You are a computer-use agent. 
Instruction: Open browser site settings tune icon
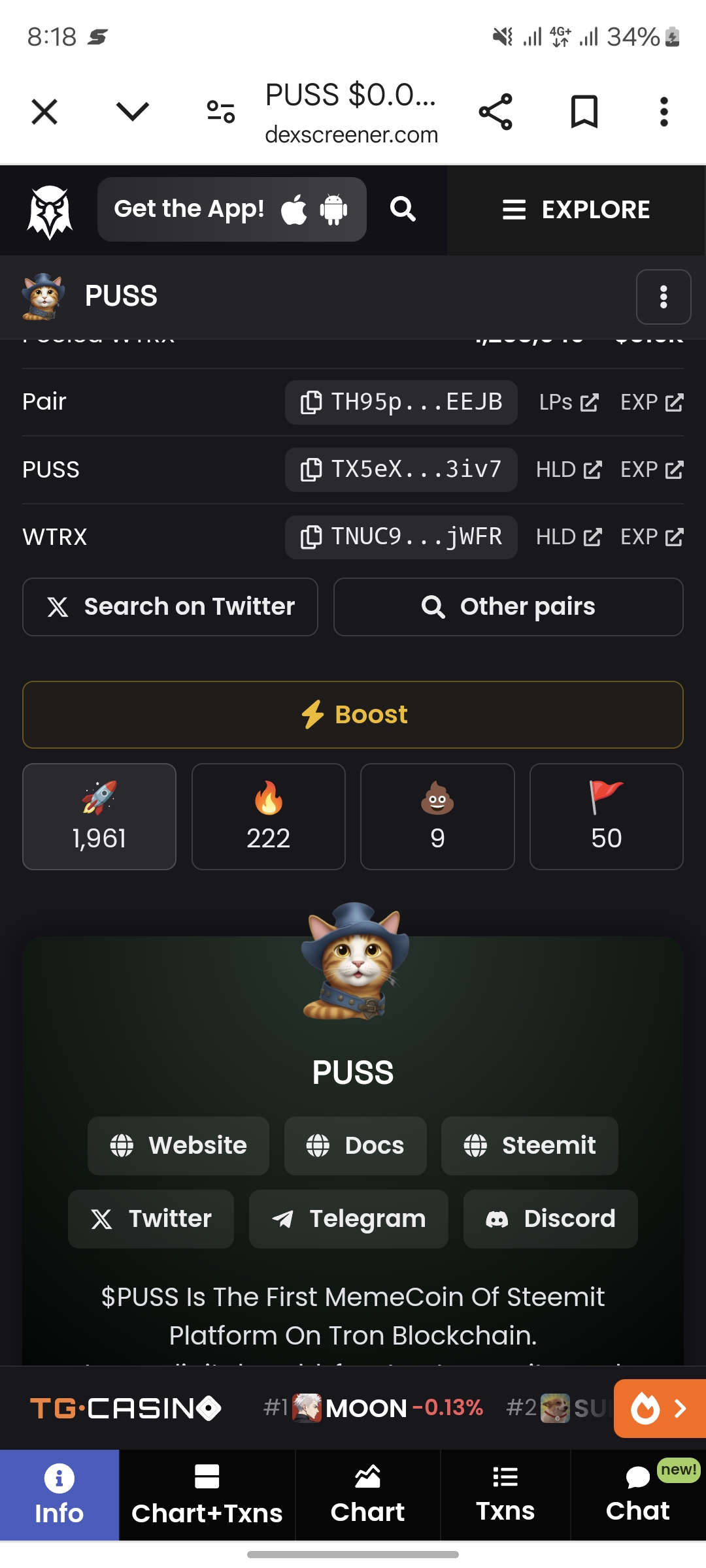(x=221, y=112)
